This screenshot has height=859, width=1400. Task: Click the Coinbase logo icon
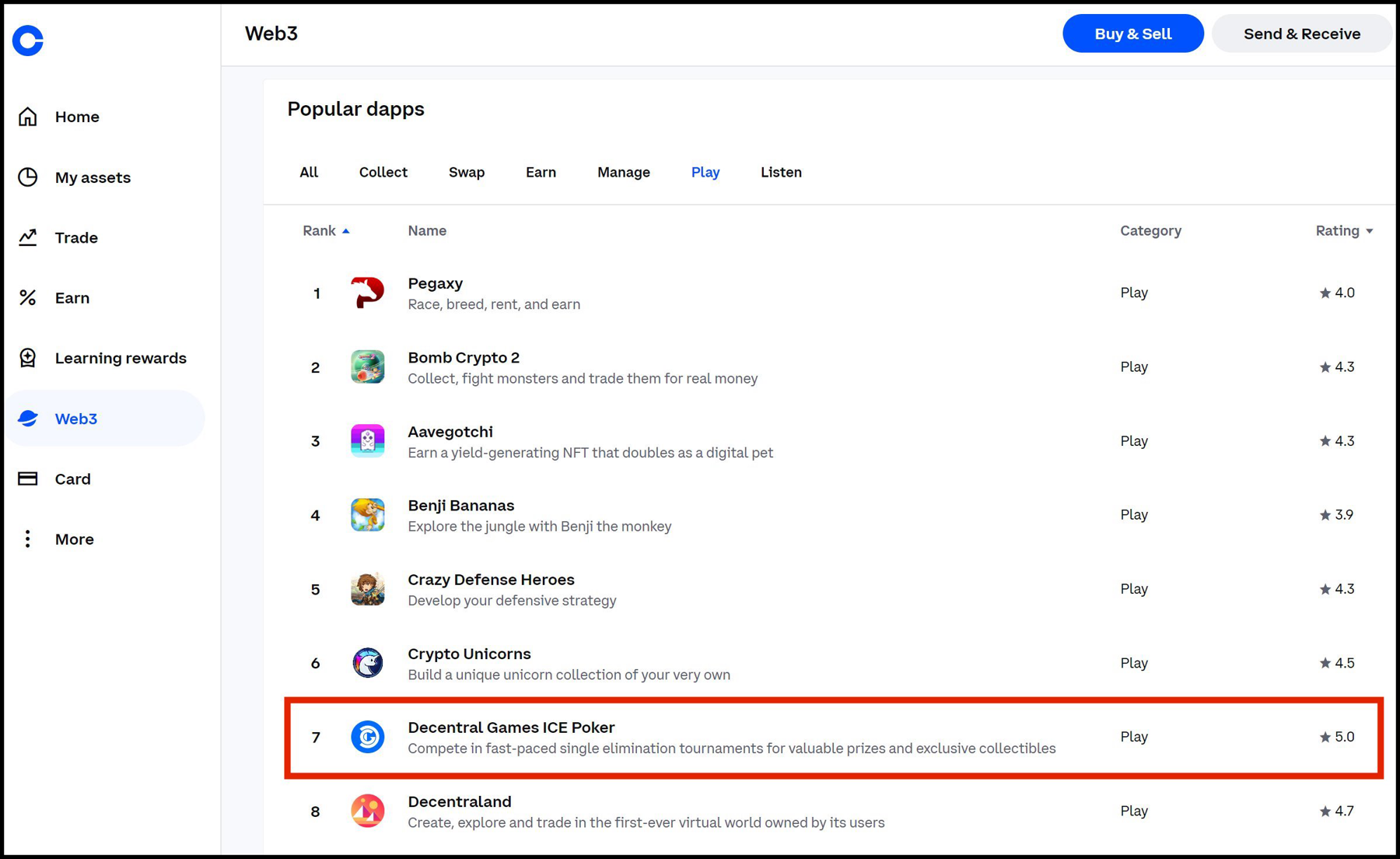pos(27,40)
